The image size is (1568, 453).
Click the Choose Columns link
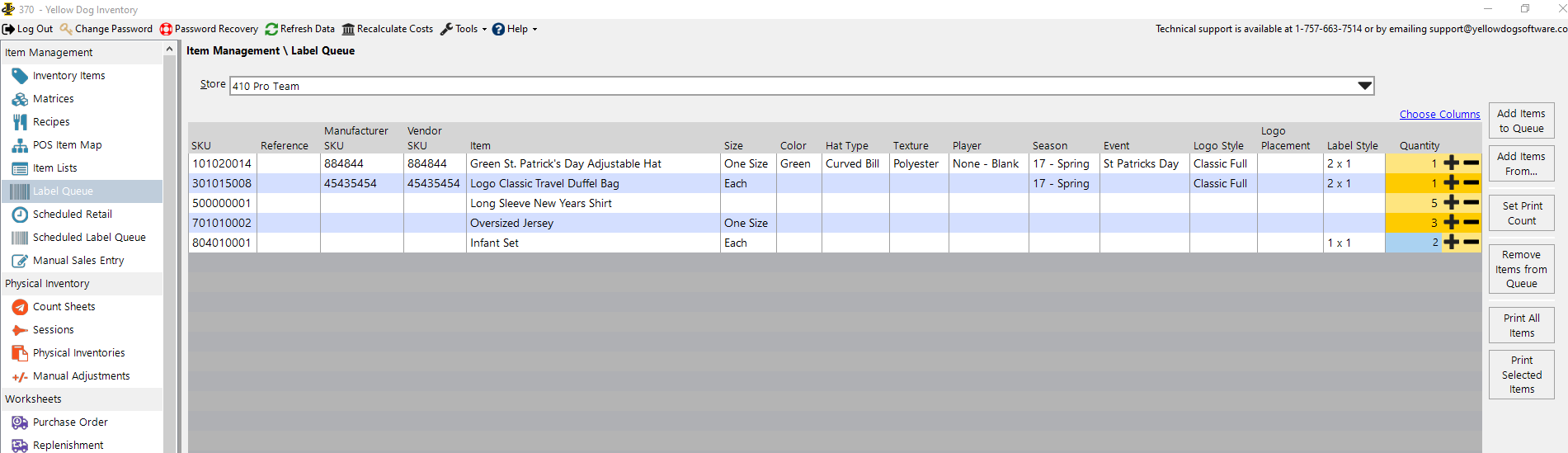click(x=1439, y=115)
